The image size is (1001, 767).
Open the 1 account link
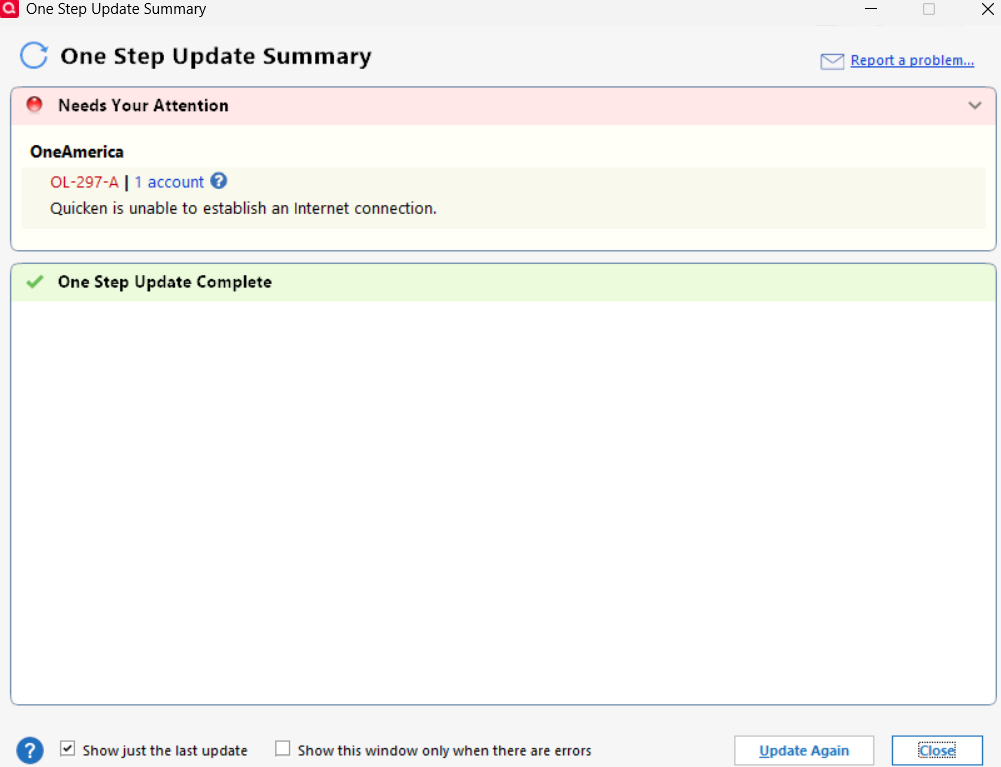click(169, 183)
